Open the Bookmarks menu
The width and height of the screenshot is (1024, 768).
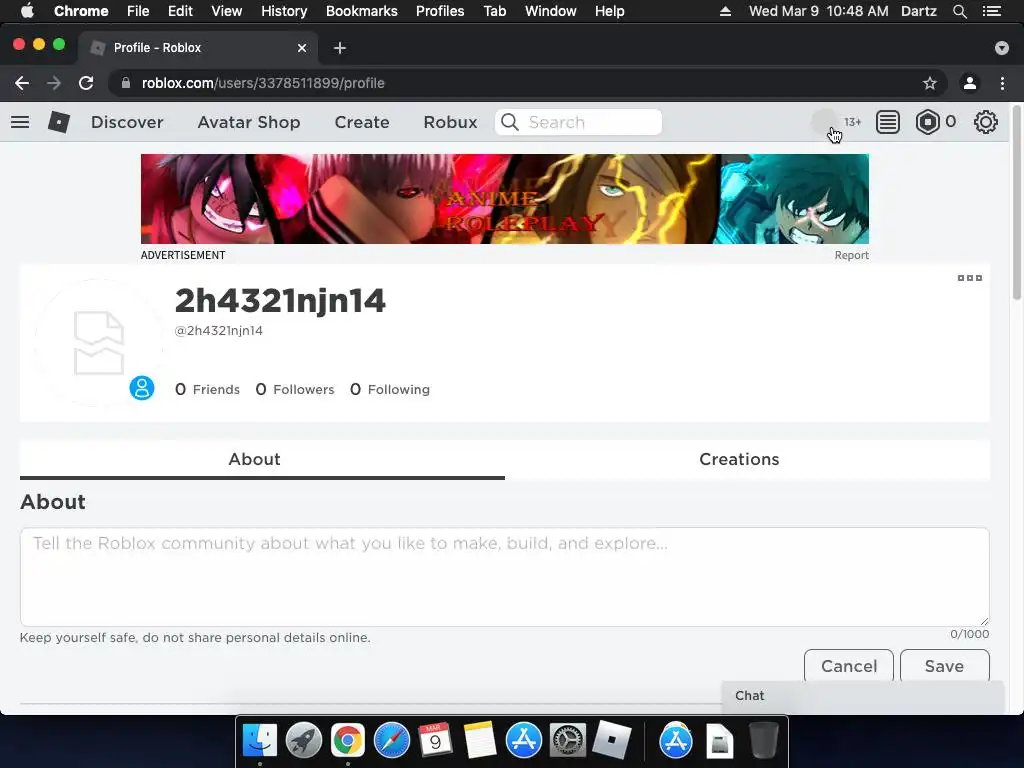click(x=362, y=11)
